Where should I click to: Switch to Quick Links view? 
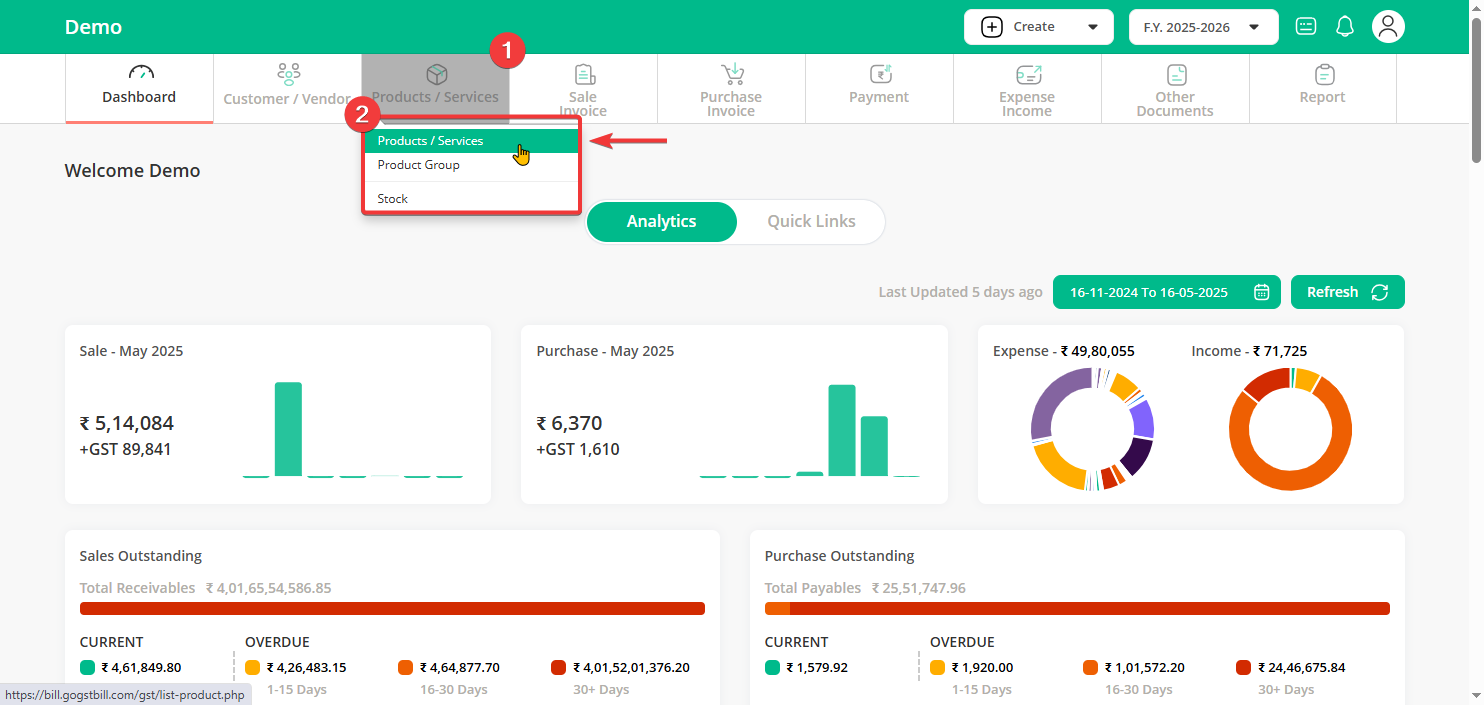(x=811, y=222)
